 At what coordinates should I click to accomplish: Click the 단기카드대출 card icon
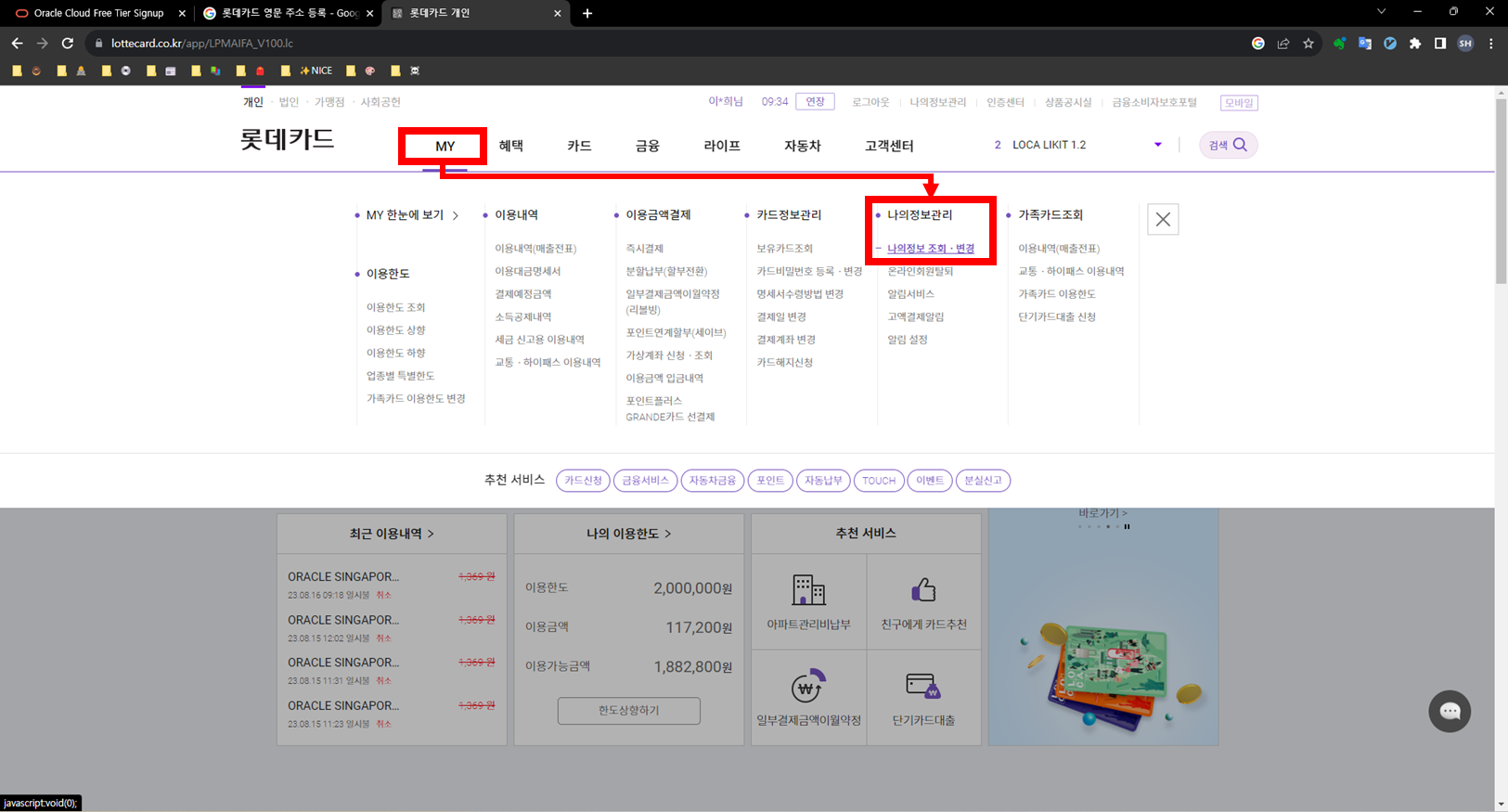tap(923, 686)
